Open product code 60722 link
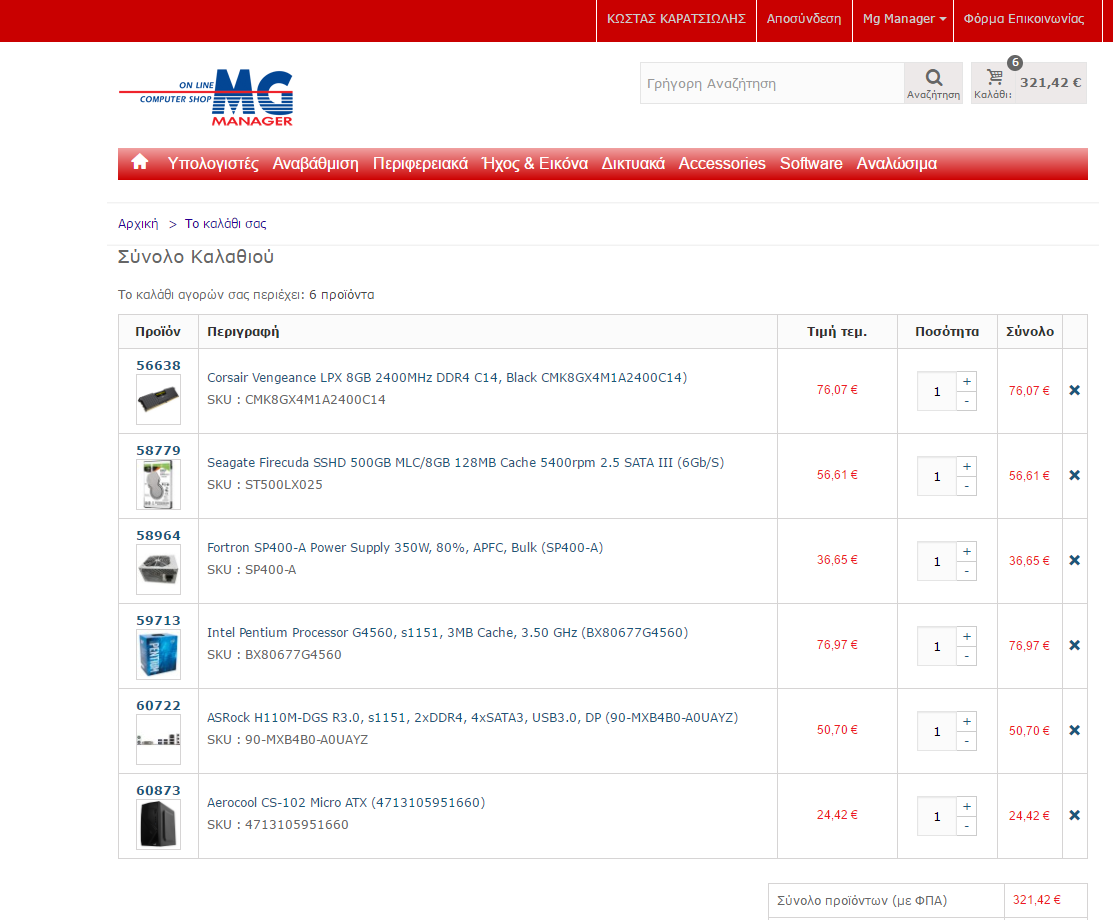 (158, 706)
